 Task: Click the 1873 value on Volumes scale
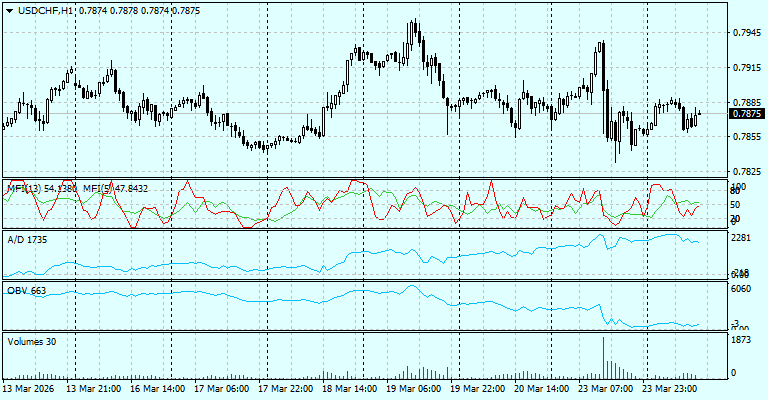[x=741, y=340]
